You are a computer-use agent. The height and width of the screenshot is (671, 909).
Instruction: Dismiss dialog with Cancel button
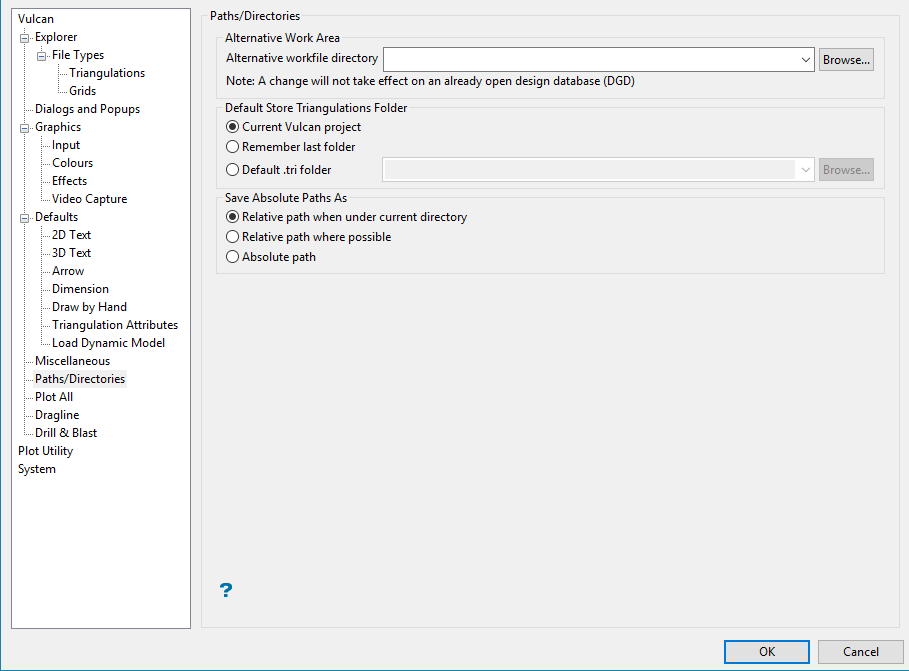tap(860, 652)
